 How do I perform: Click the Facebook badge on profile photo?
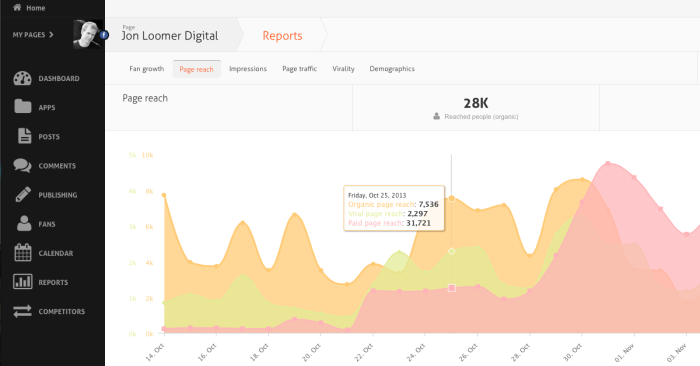point(104,34)
